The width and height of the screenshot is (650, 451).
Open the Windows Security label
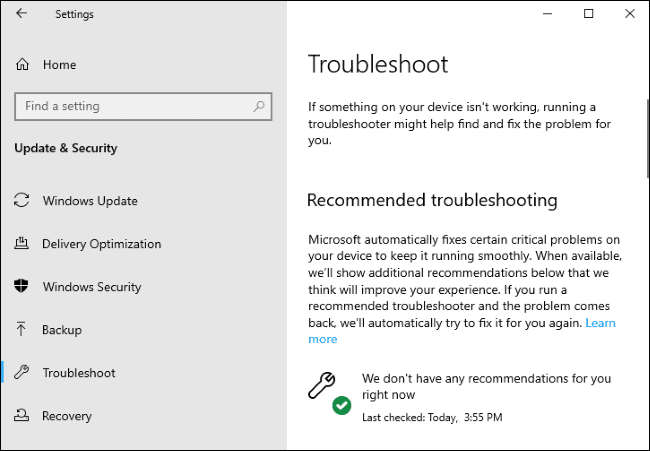point(92,287)
